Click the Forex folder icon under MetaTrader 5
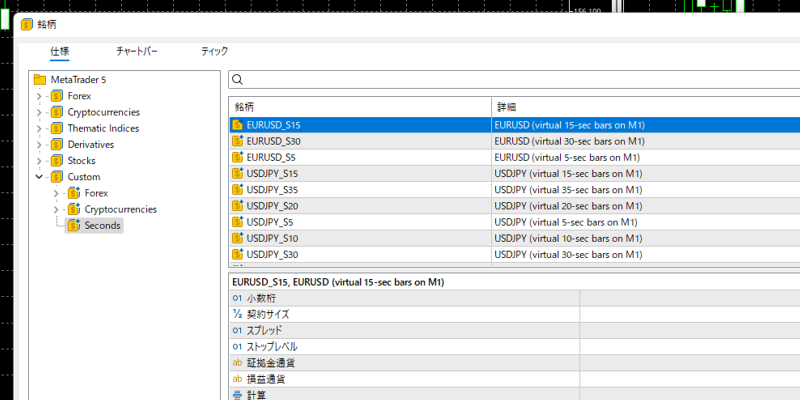 pyautogui.click(x=57, y=96)
